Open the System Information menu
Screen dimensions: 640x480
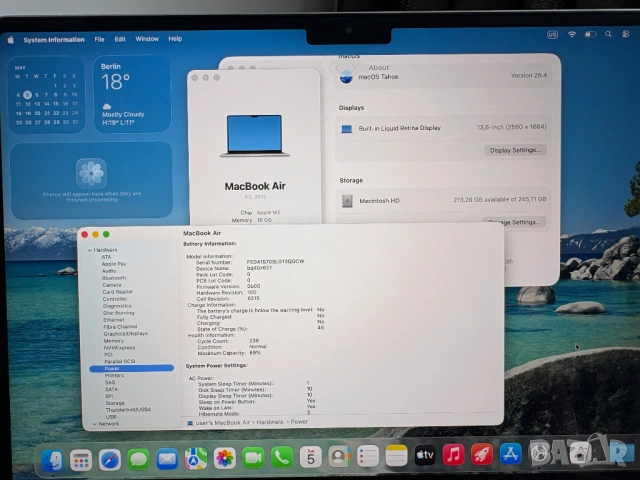54,40
